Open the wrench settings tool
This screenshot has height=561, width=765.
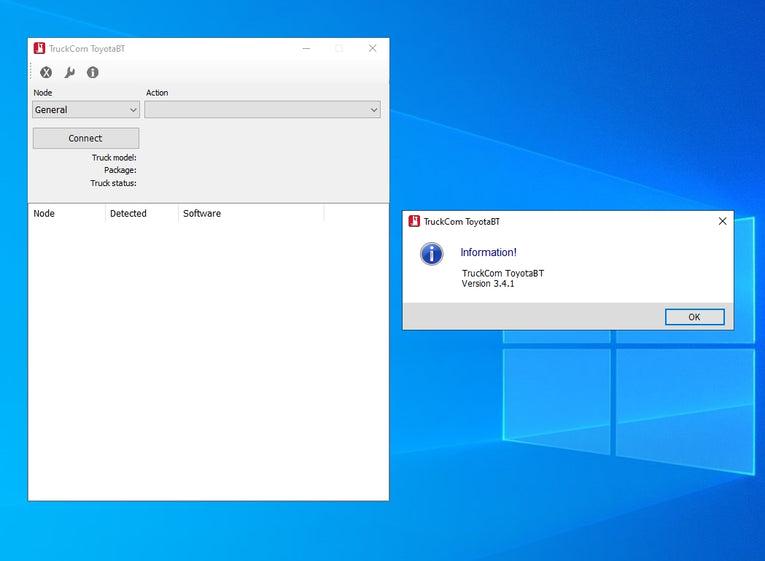point(69,72)
